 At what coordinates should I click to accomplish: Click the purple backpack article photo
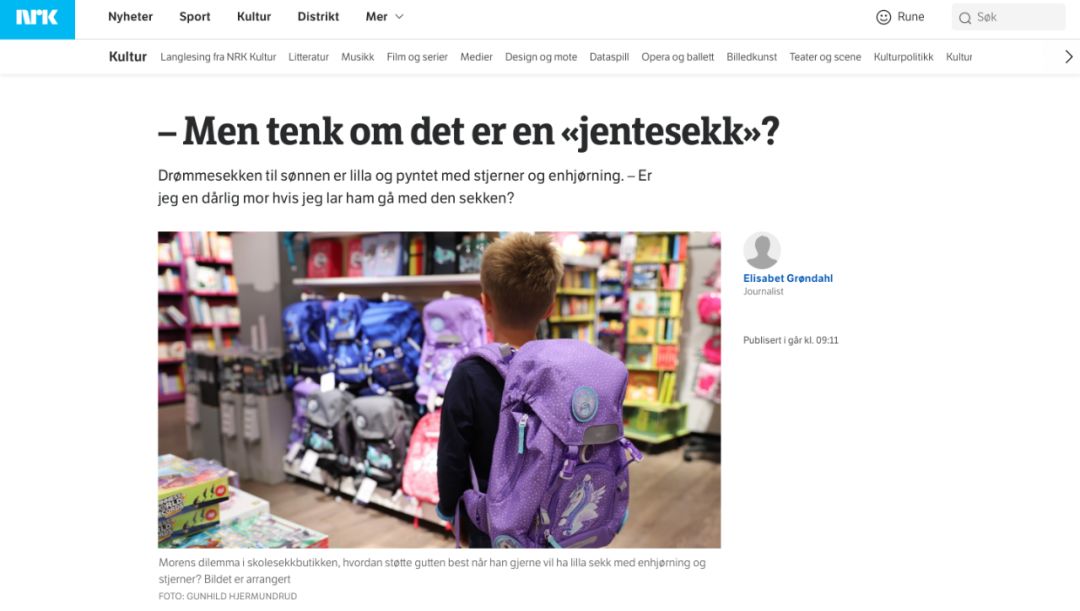coord(439,390)
